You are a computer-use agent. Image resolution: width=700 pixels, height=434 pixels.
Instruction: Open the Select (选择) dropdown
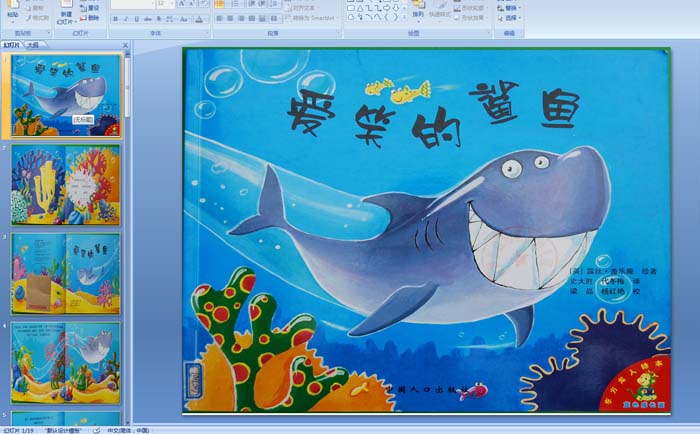pyautogui.click(x=509, y=17)
